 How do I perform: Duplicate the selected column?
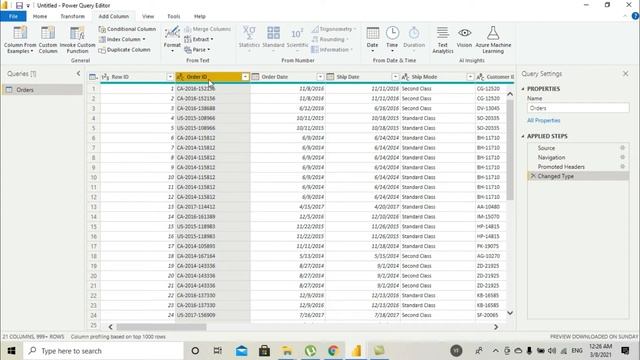[124, 50]
